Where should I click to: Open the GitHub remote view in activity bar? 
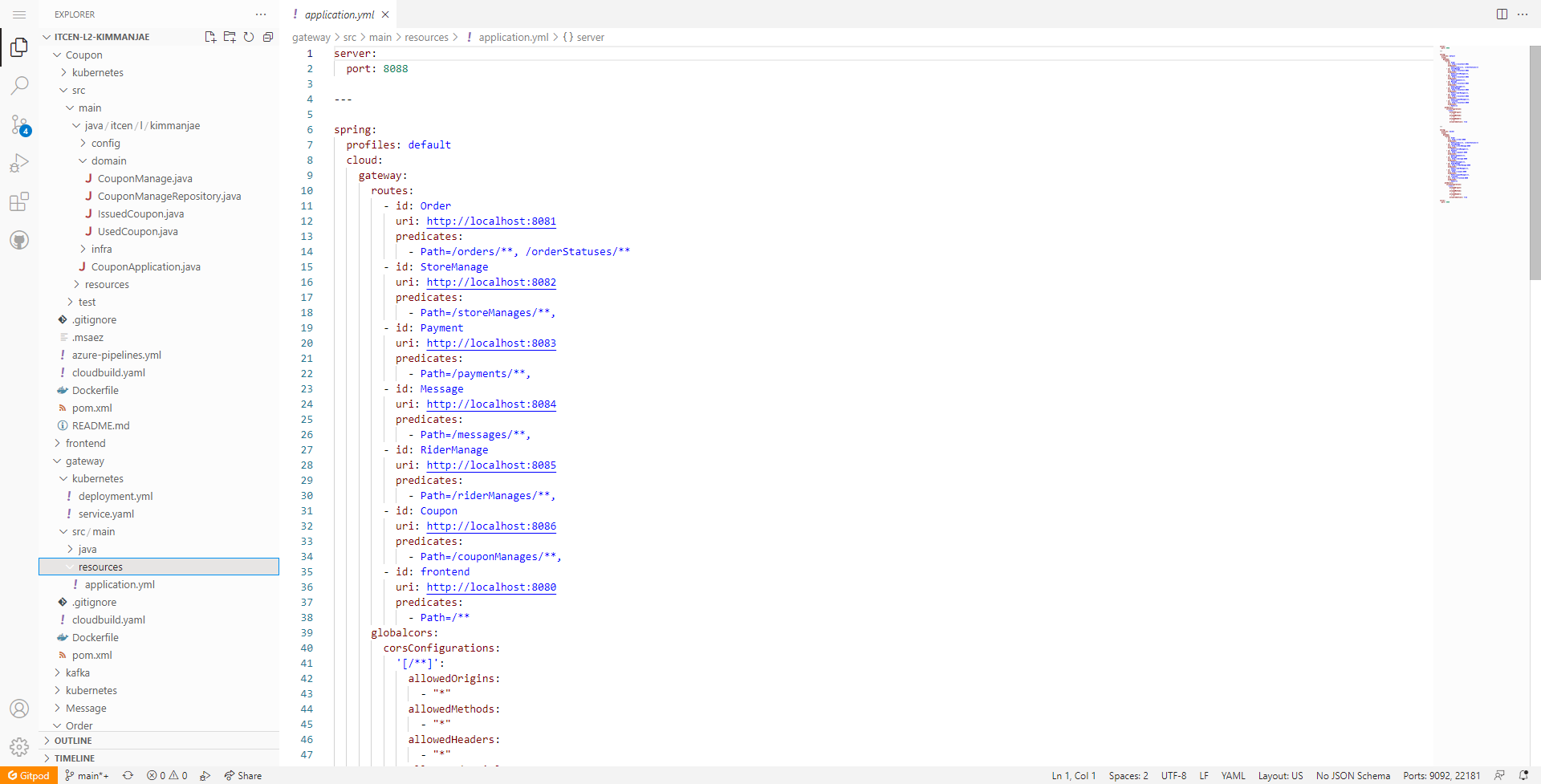point(19,239)
